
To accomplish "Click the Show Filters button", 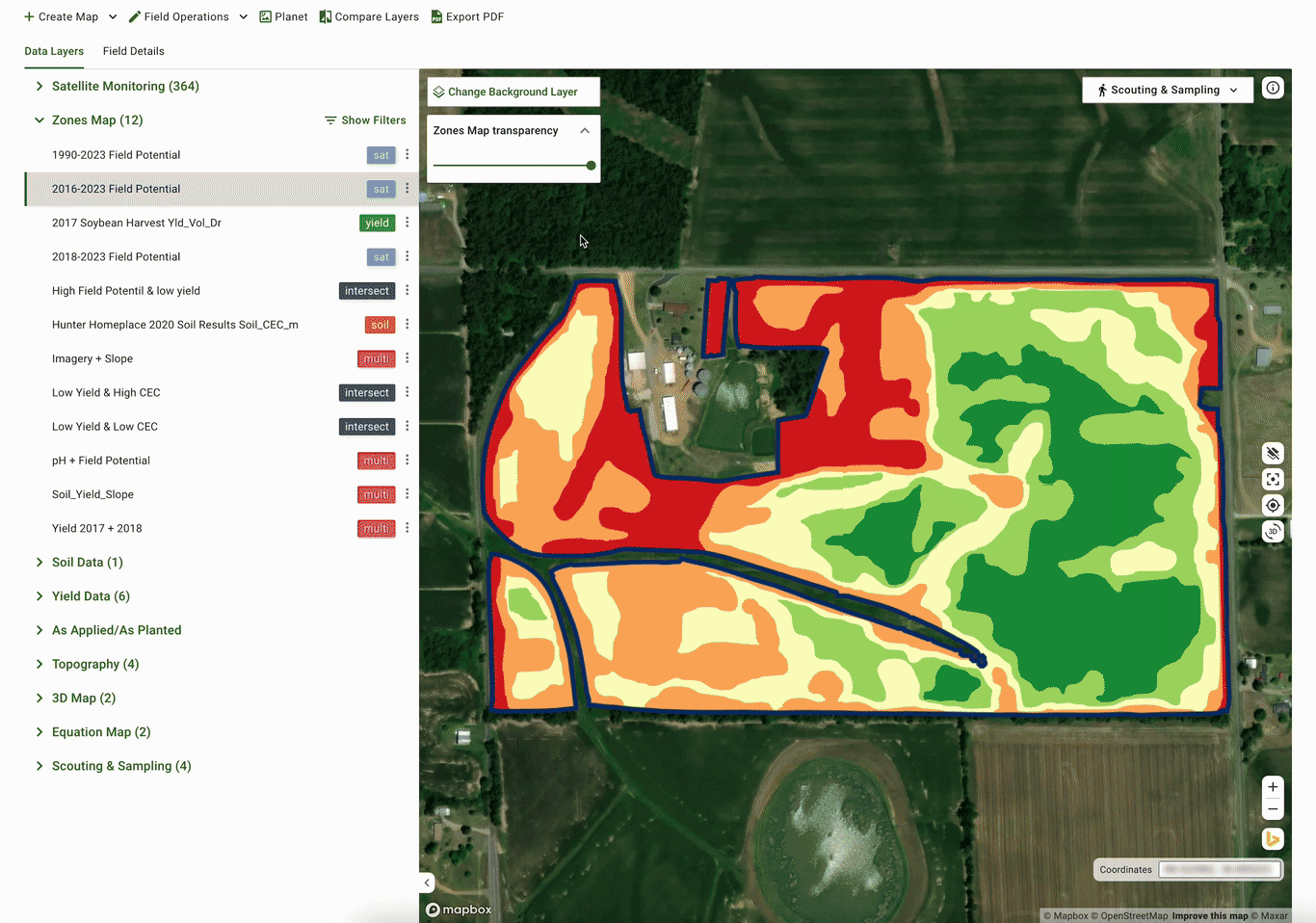I will pyautogui.click(x=365, y=120).
